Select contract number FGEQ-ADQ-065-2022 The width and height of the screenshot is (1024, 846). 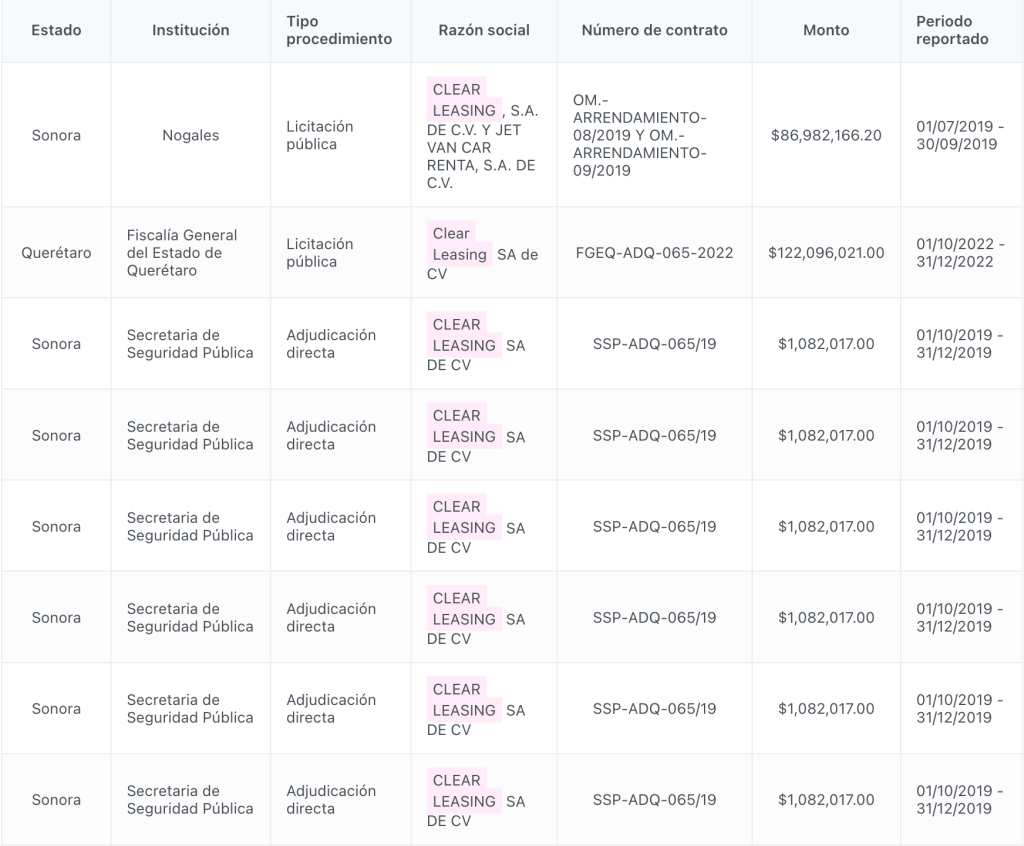(x=654, y=253)
